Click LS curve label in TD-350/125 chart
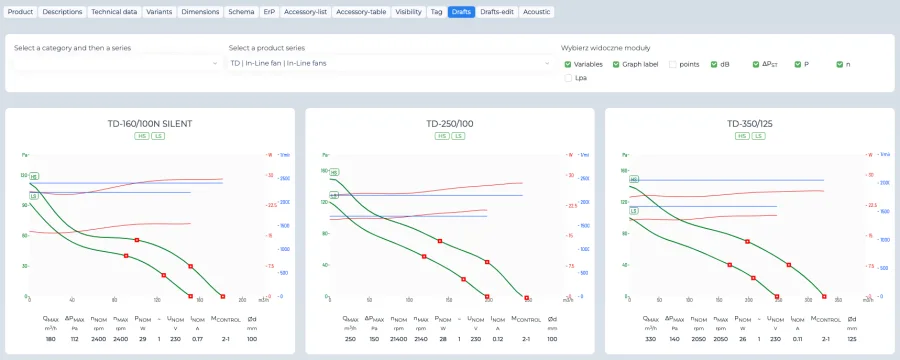This screenshot has width=900, height=360. [x=634, y=211]
